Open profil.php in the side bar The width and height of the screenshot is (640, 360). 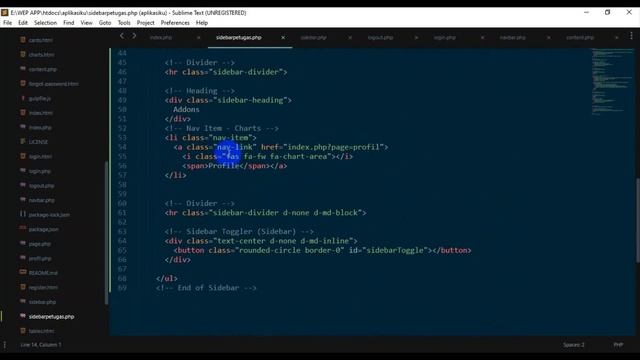[x=40, y=258]
